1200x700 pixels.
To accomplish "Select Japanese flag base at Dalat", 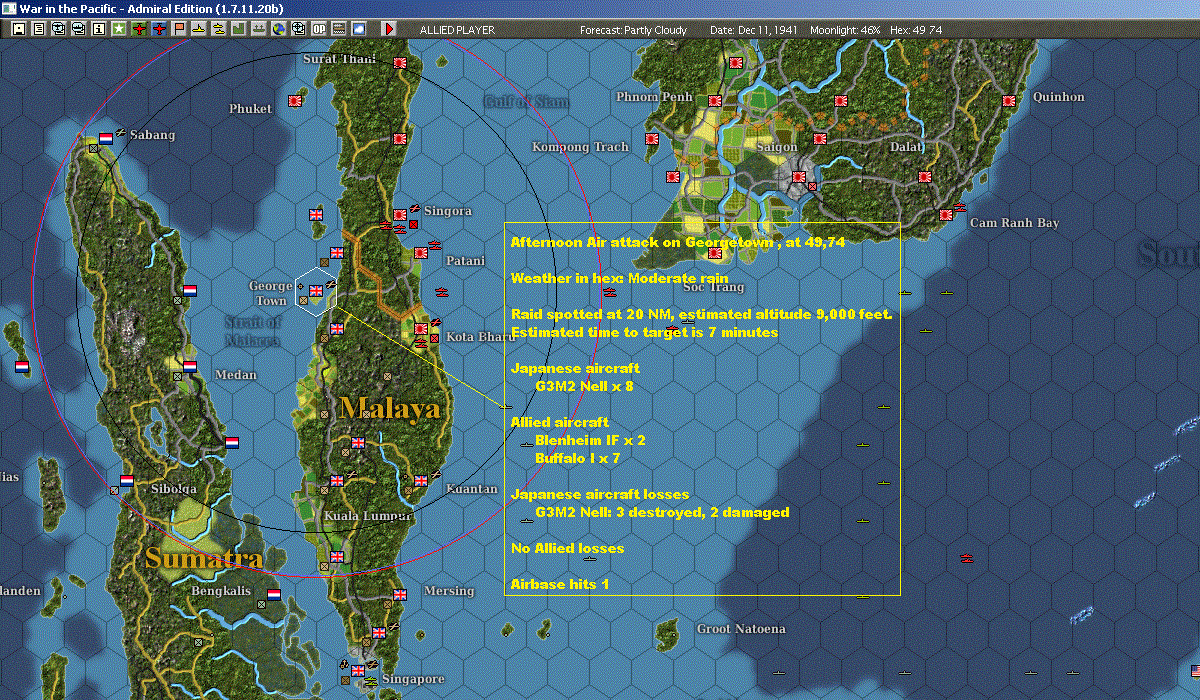I will (x=925, y=177).
